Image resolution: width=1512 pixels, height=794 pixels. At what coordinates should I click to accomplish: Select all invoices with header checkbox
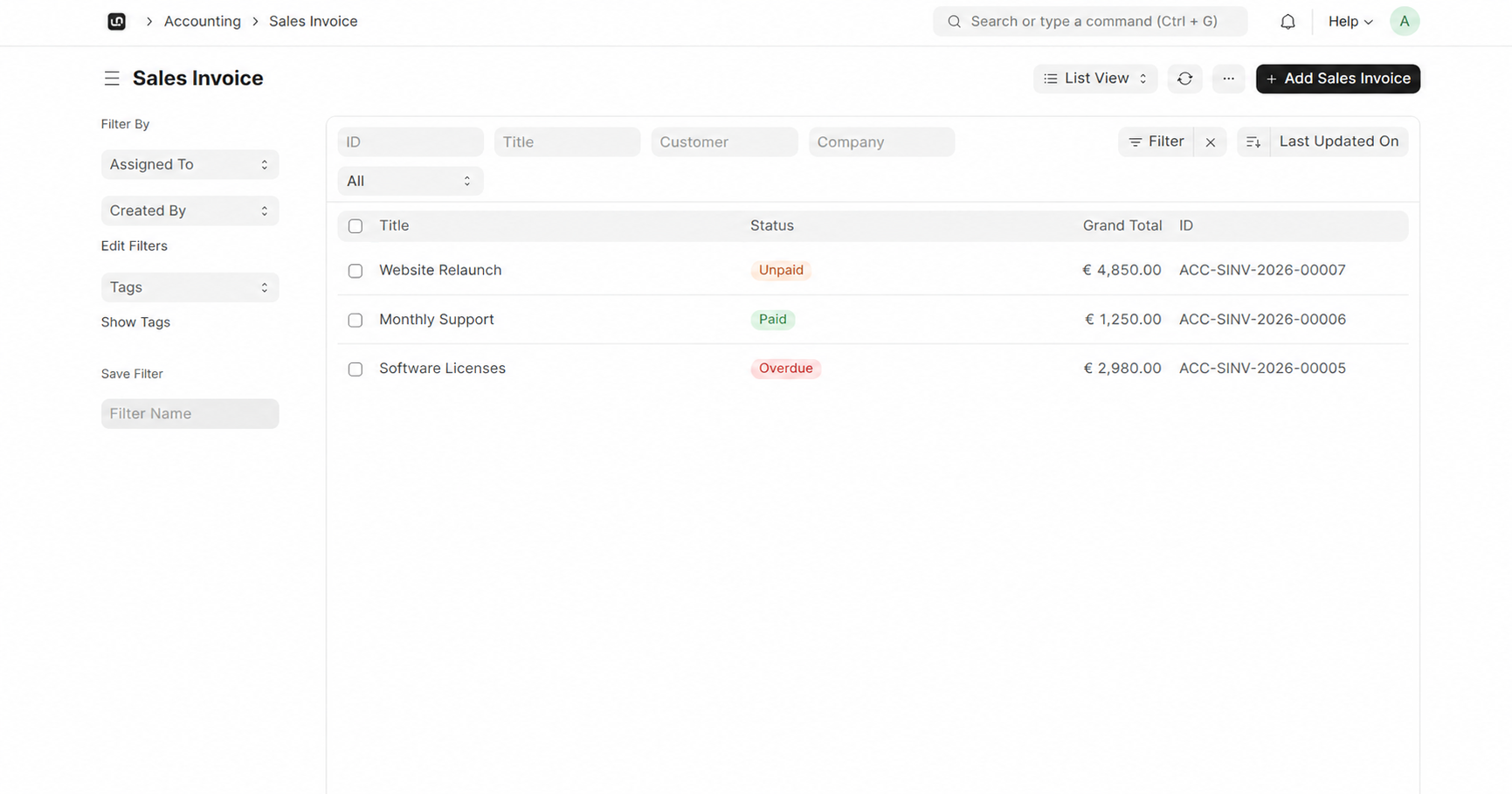(x=356, y=226)
